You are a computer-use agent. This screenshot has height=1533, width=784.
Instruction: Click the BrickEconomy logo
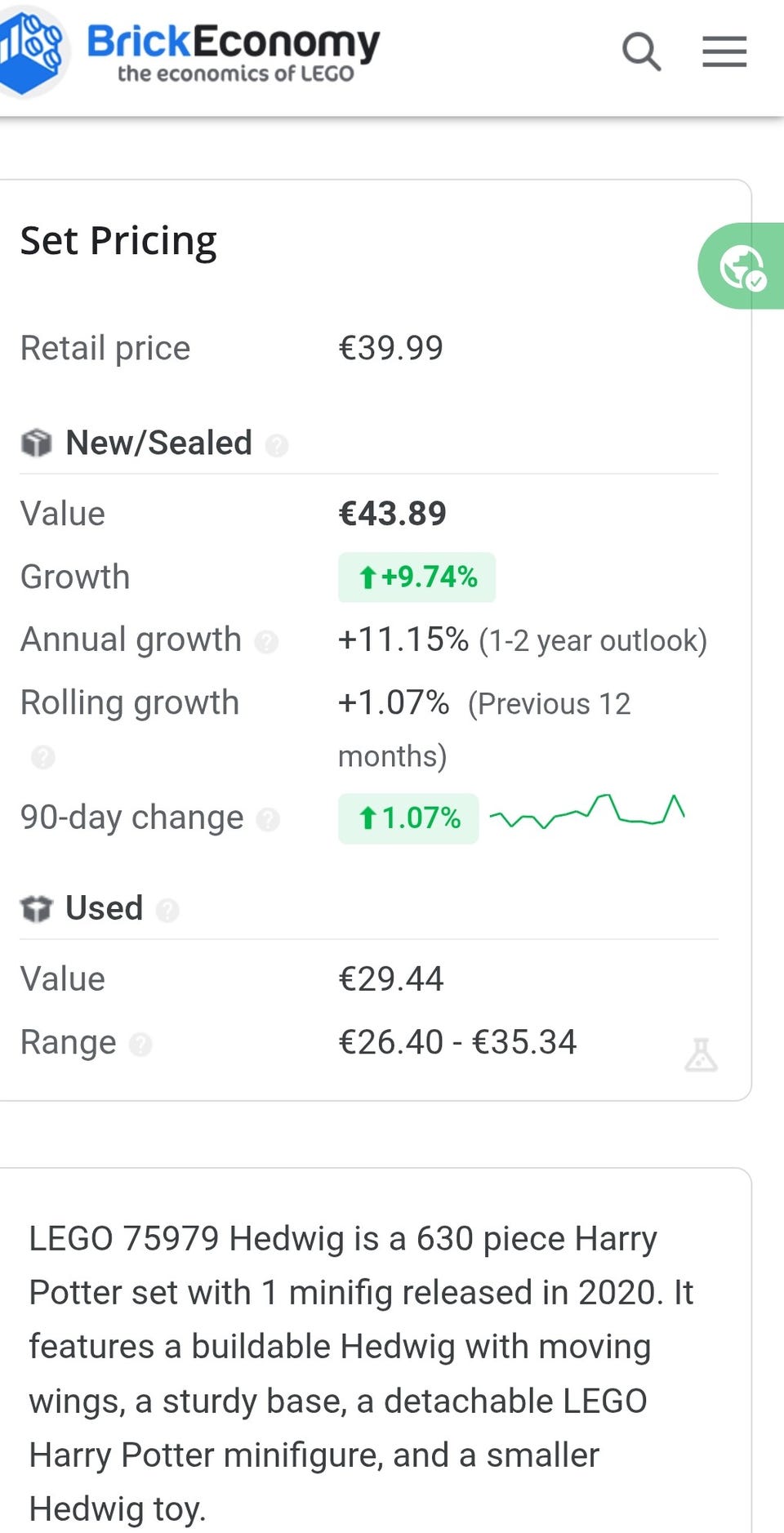tap(31, 49)
